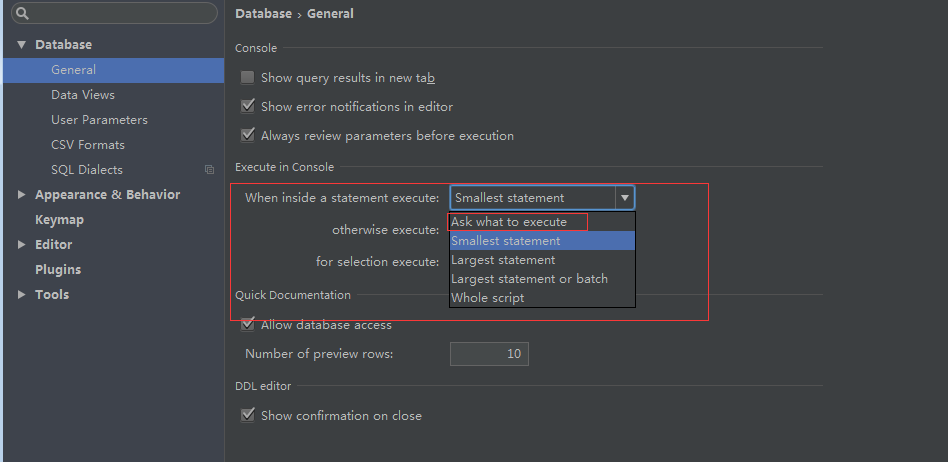Image resolution: width=948 pixels, height=462 pixels.
Task: Toggle Always review parameters before execution
Action: tap(247, 135)
